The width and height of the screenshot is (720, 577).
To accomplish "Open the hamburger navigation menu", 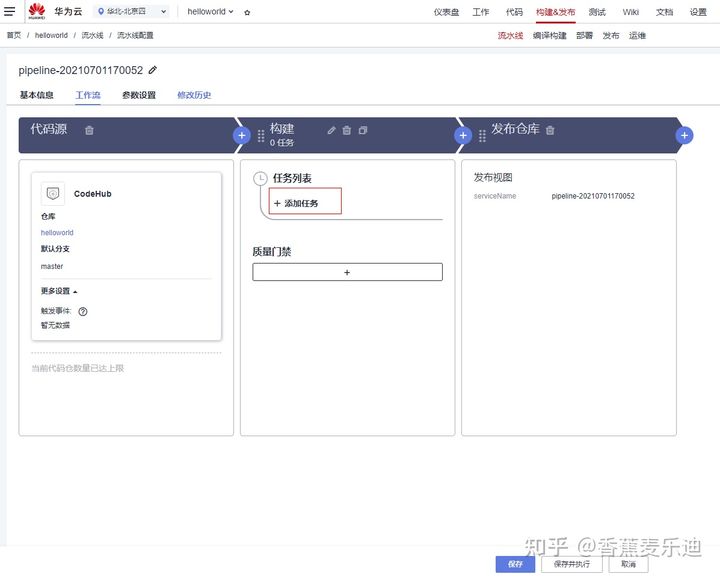I will click(x=9, y=11).
